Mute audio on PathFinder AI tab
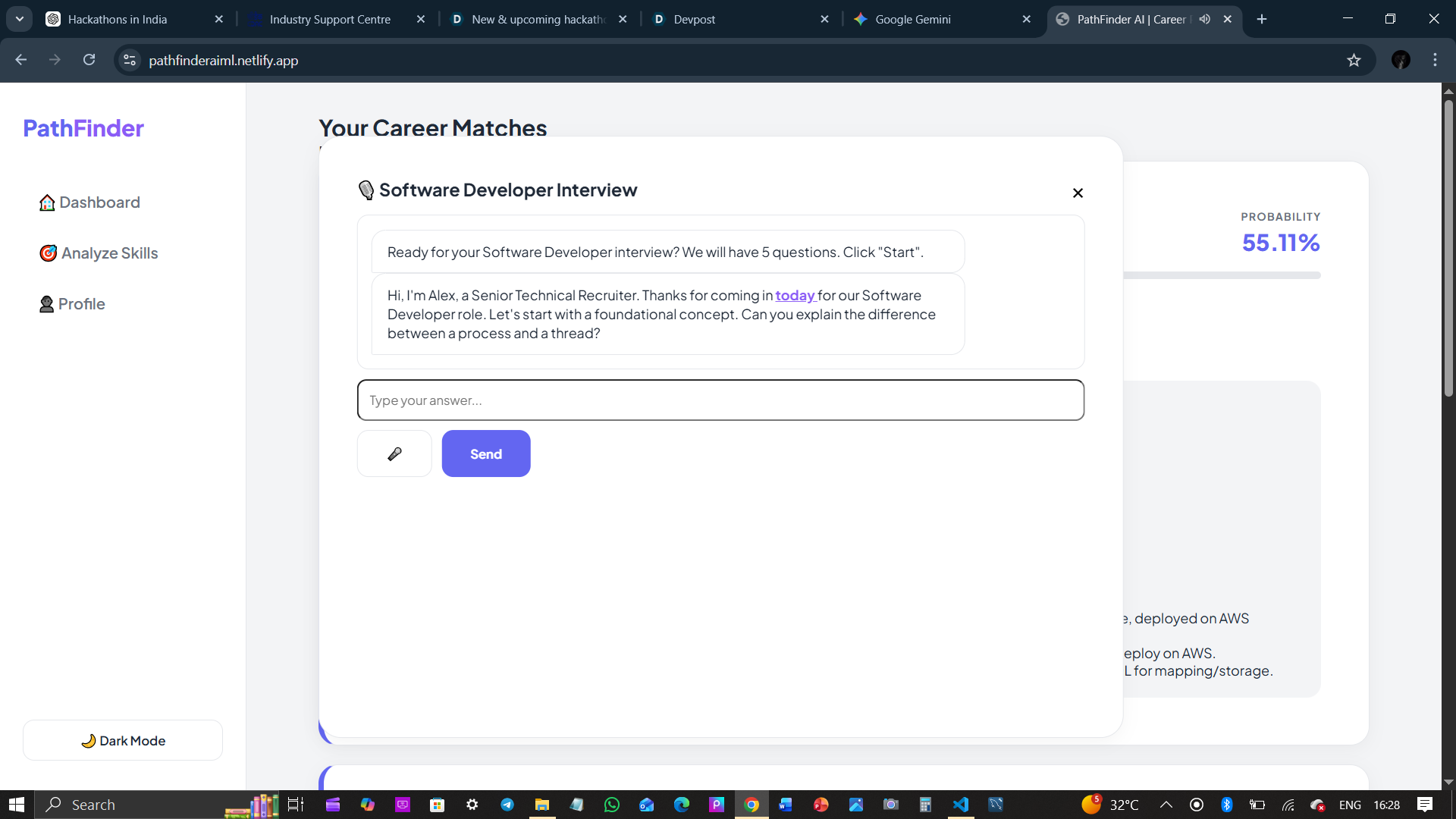Image resolution: width=1456 pixels, height=819 pixels. pyautogui.click(x=1204, y=19)
